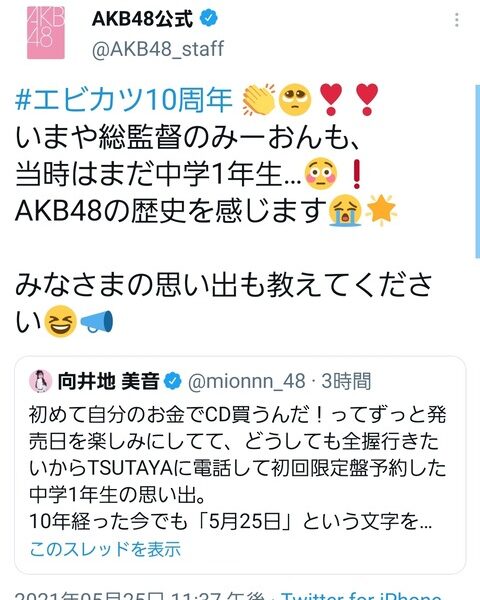480x600 pixels.
Task: Tap the laughing face emoji
Action: point(60,321)
